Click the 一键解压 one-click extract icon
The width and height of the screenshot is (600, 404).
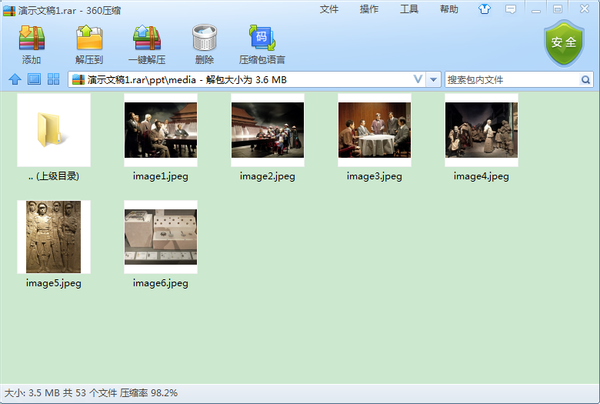(147, 38)
